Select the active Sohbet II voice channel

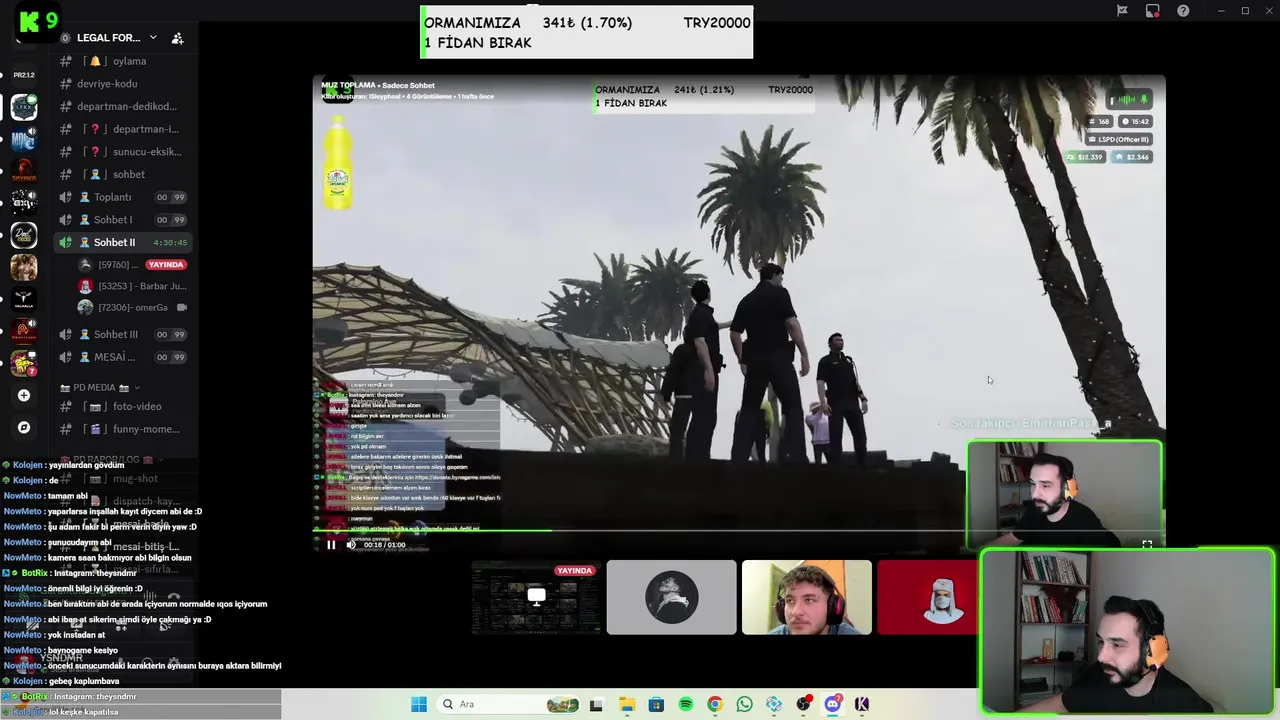(x=125, y=242)
